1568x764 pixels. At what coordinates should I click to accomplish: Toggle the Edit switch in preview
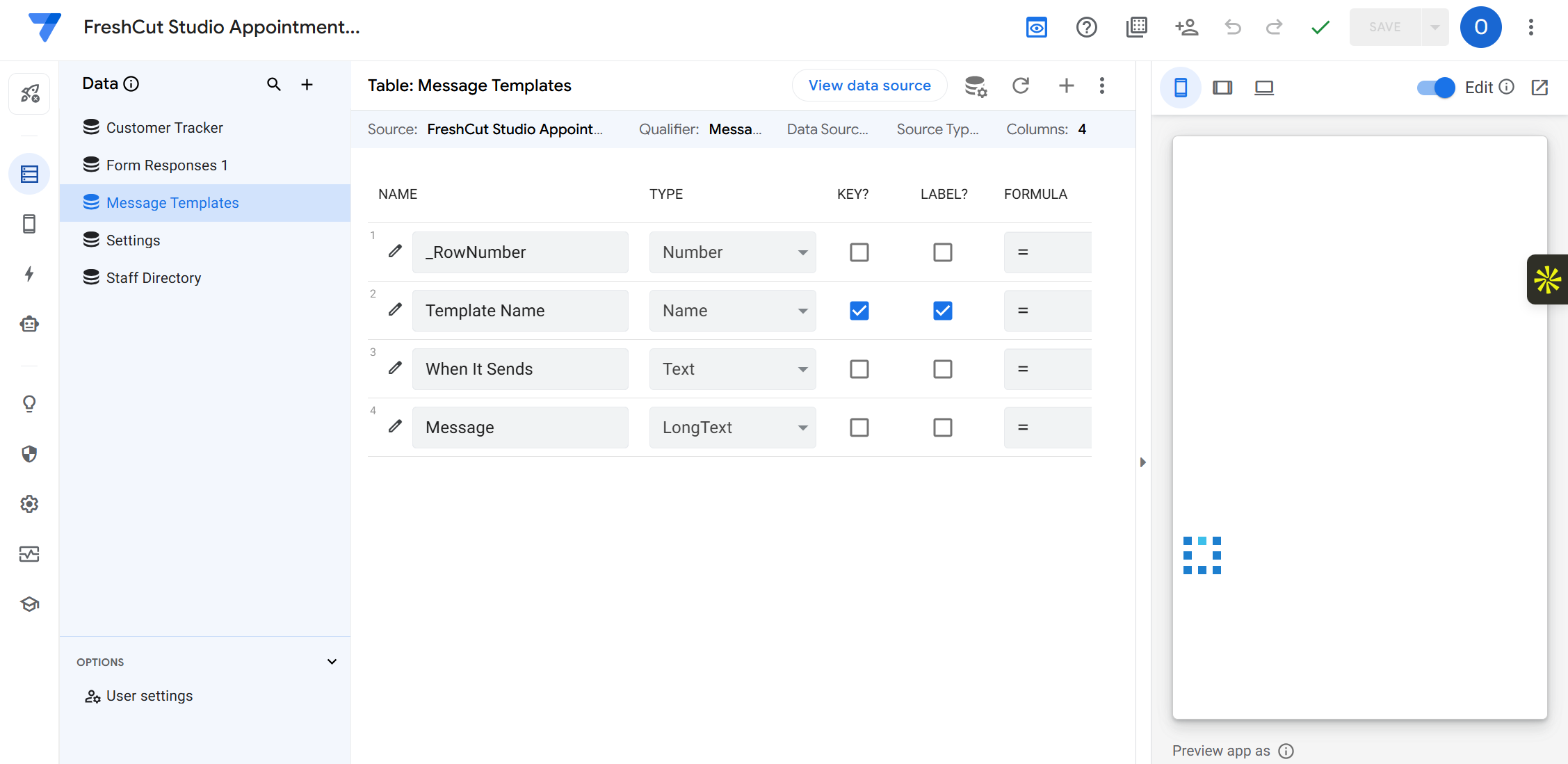[1436, 88]
